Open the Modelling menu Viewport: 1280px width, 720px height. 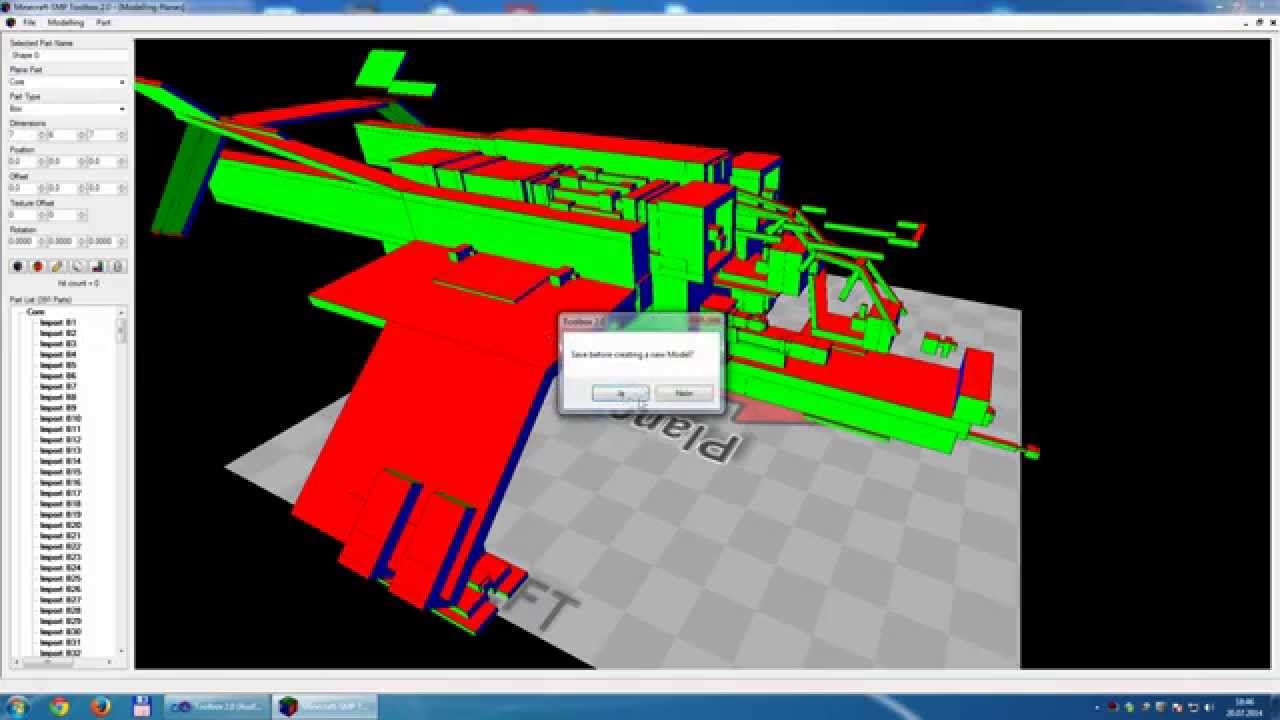pyautogui.click(x=66, y=22)
